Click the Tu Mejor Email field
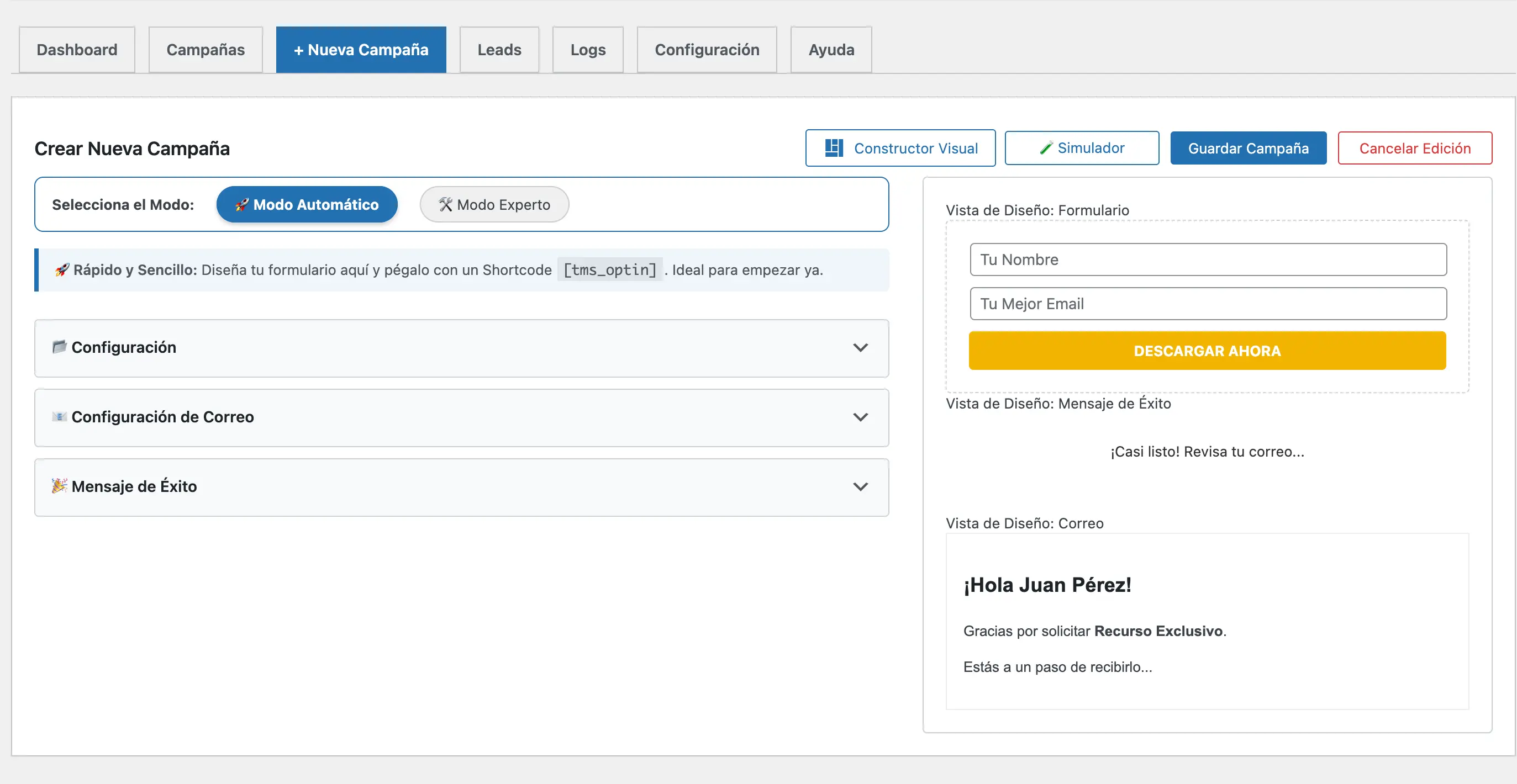1517x784 pixels. 1208,304
